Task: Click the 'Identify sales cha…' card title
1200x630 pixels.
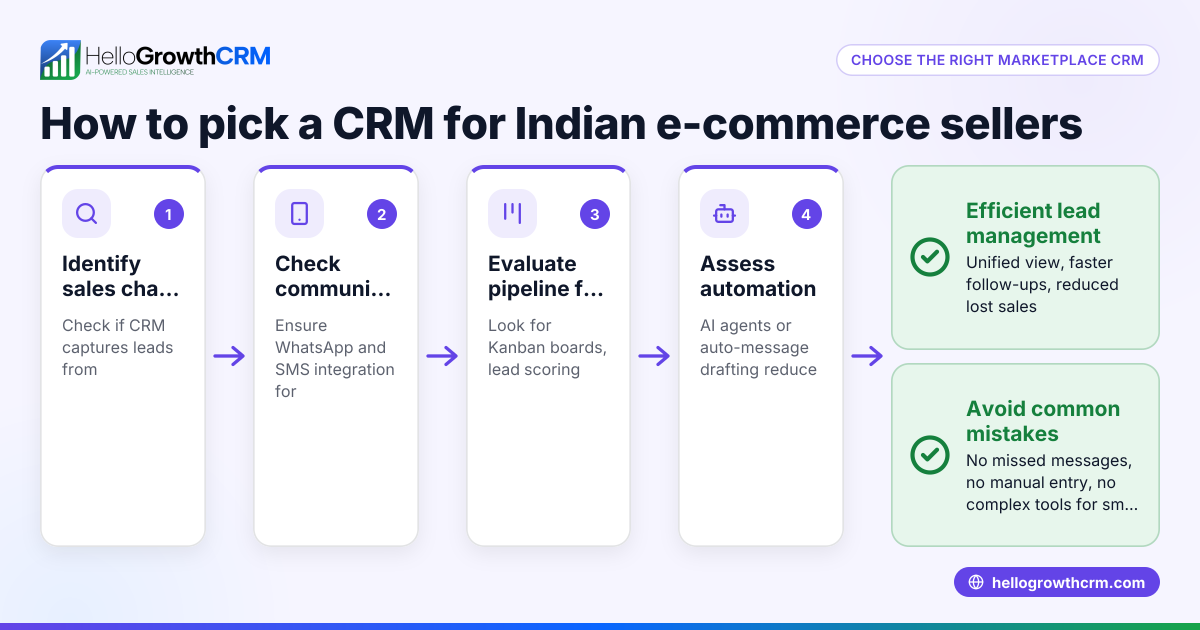Action: [x=121, y=276]
